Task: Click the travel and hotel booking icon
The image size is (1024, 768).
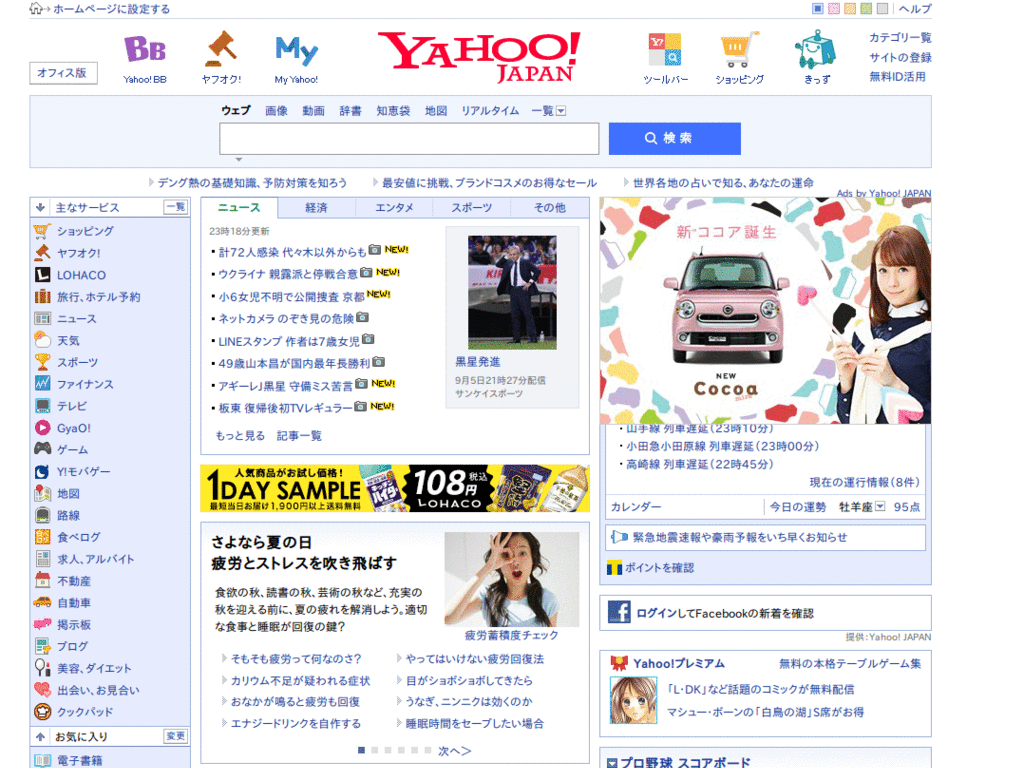Action: pos(42,296)
